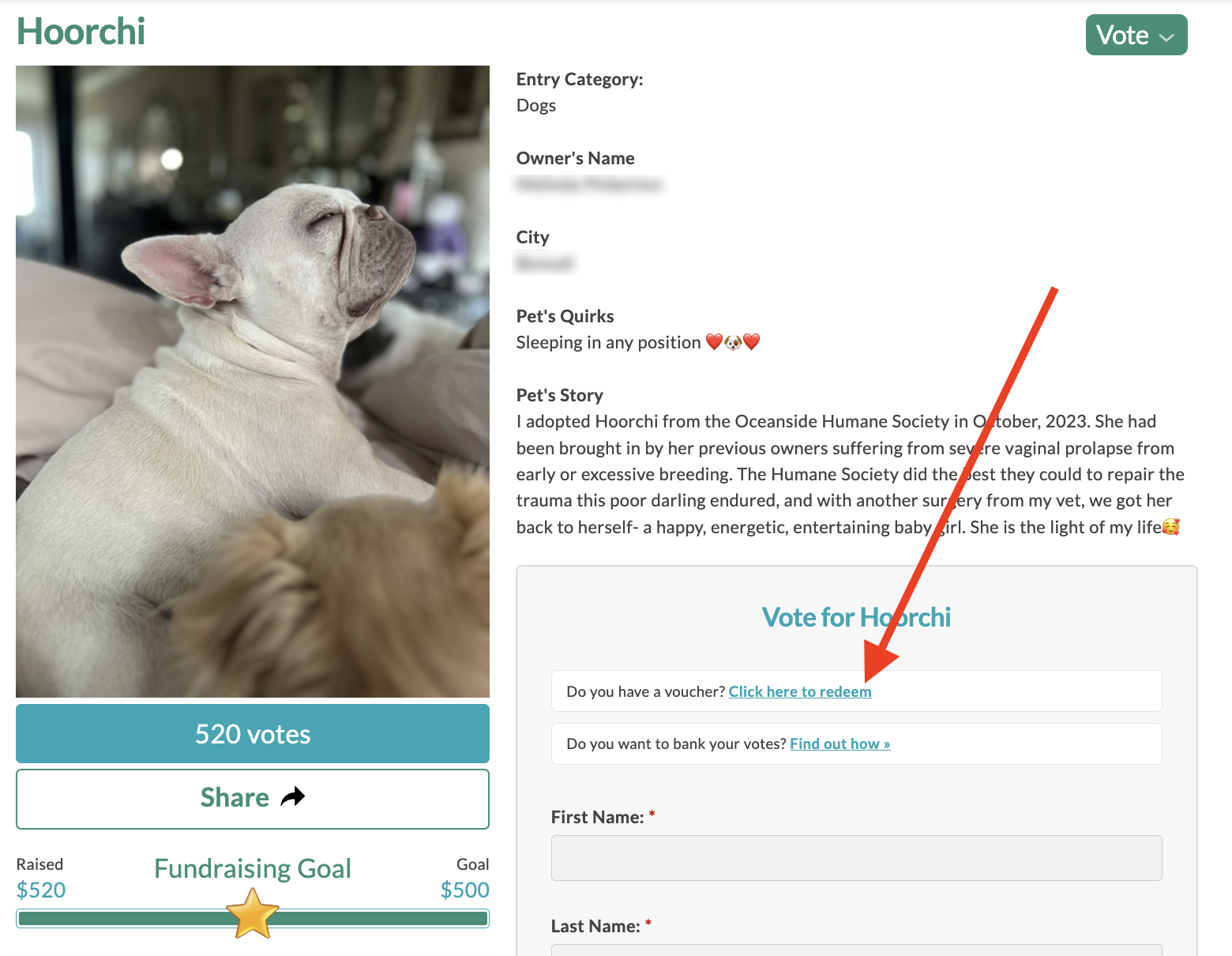Screen dimensions: 1232x956
Task: Click the smiling emoji ending Pet's Story
Action: click(1170, 527)
